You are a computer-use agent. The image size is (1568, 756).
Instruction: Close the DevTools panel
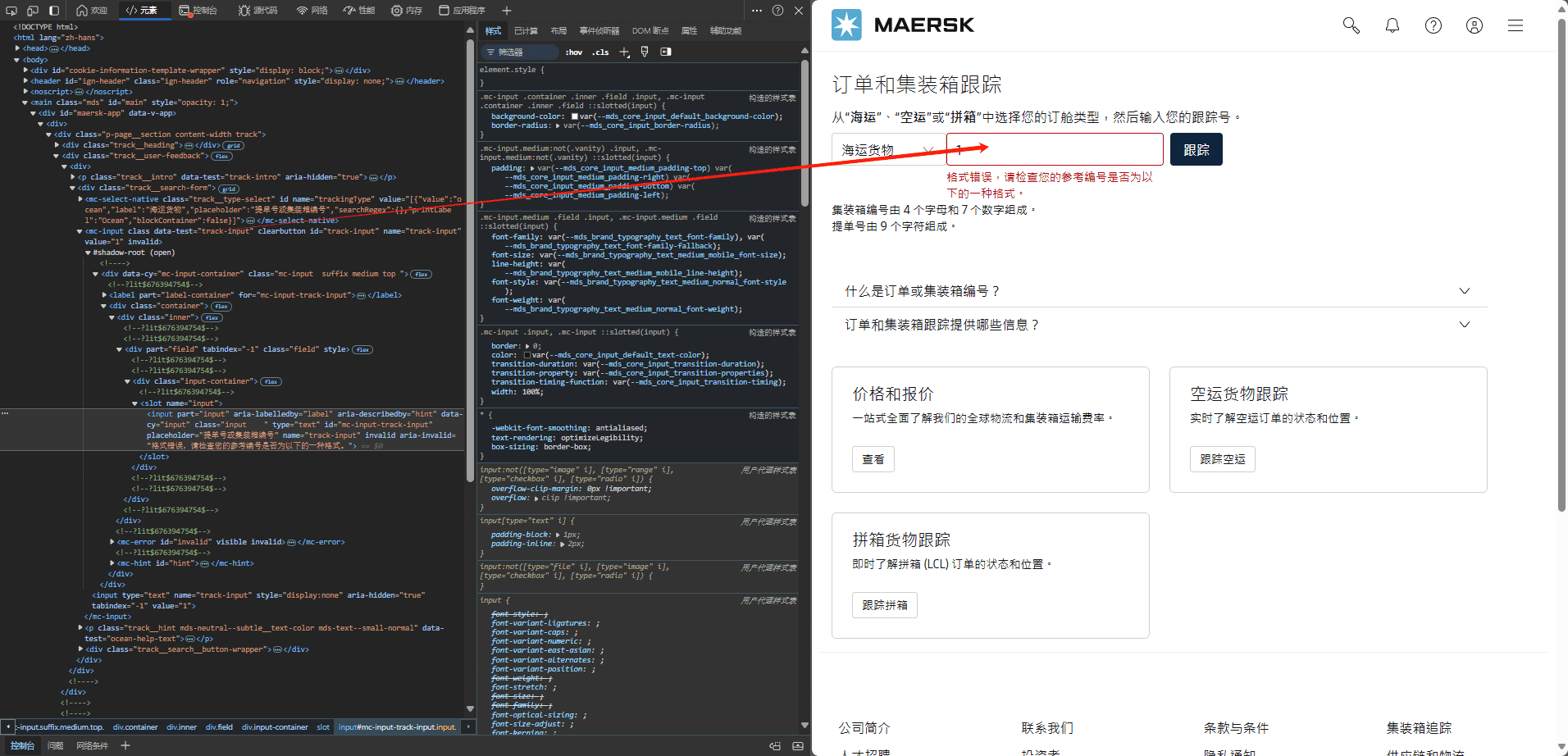[799, 11]
